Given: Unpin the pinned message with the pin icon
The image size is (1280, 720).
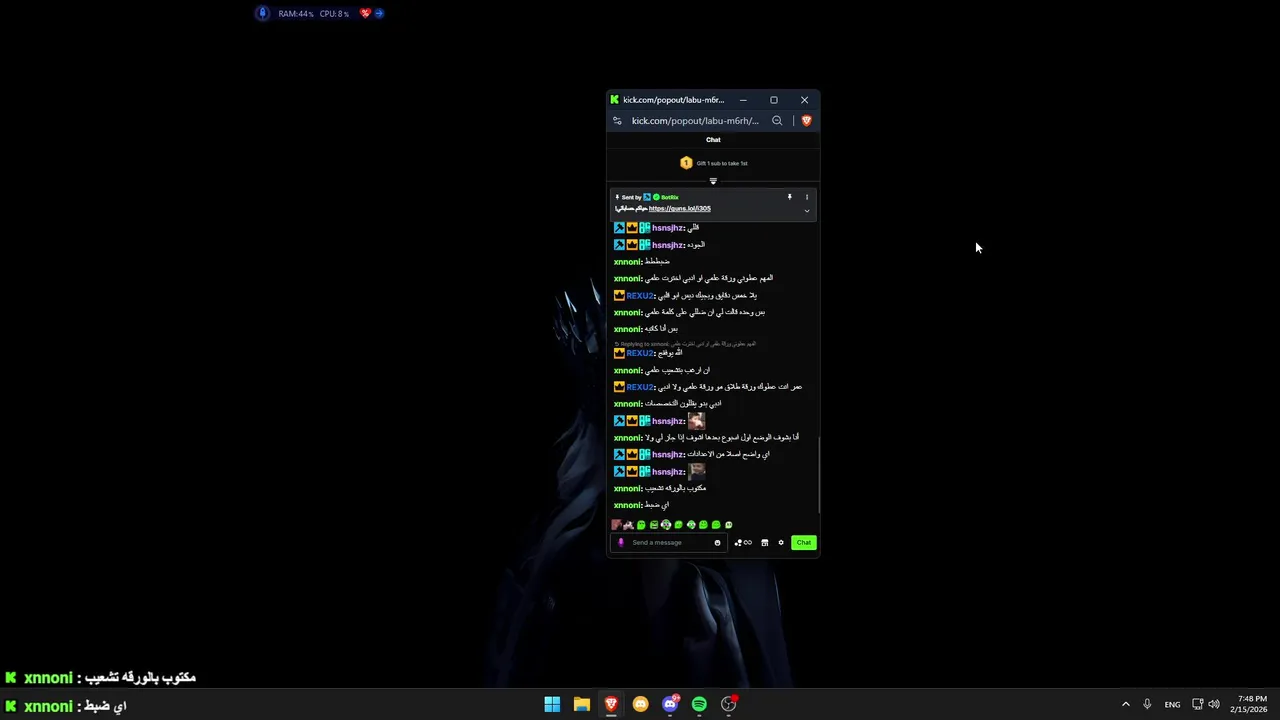Looking at the screenshot, I should (x=789, y=197).
